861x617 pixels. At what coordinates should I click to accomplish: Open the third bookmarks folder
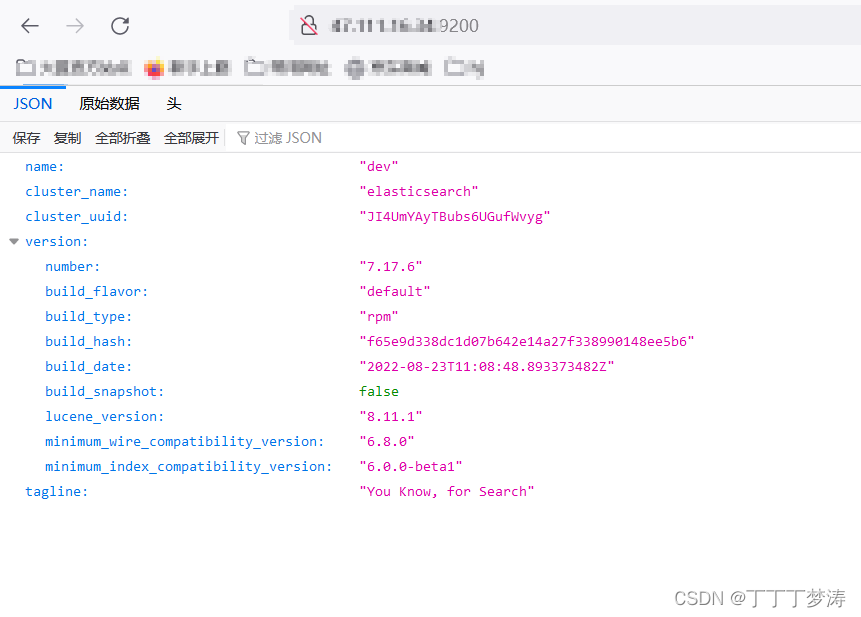click(x=287, y=68)
